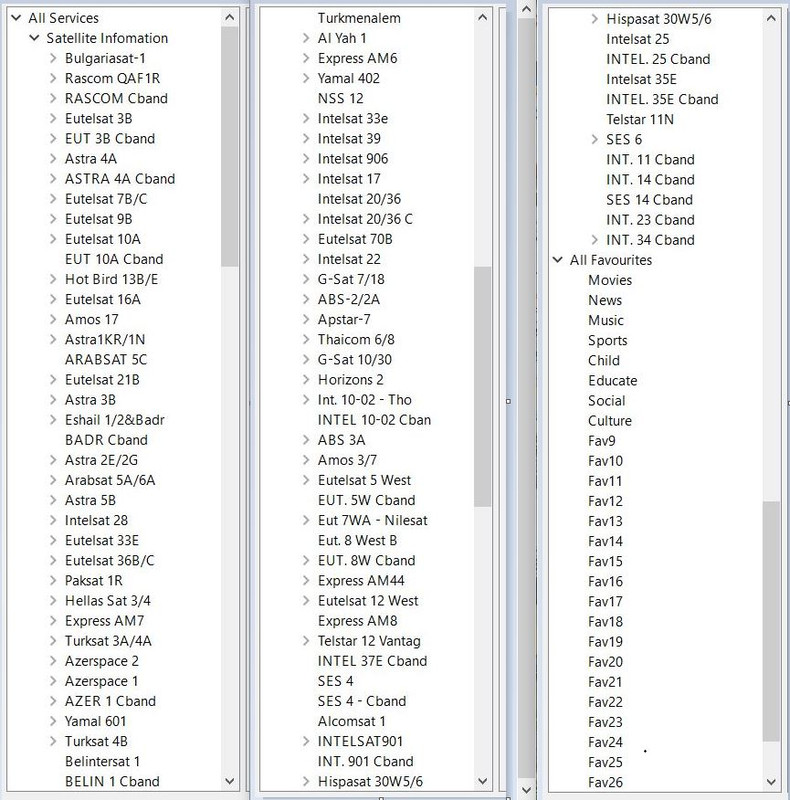Select Express AM6 row

[x=357, y=58]
